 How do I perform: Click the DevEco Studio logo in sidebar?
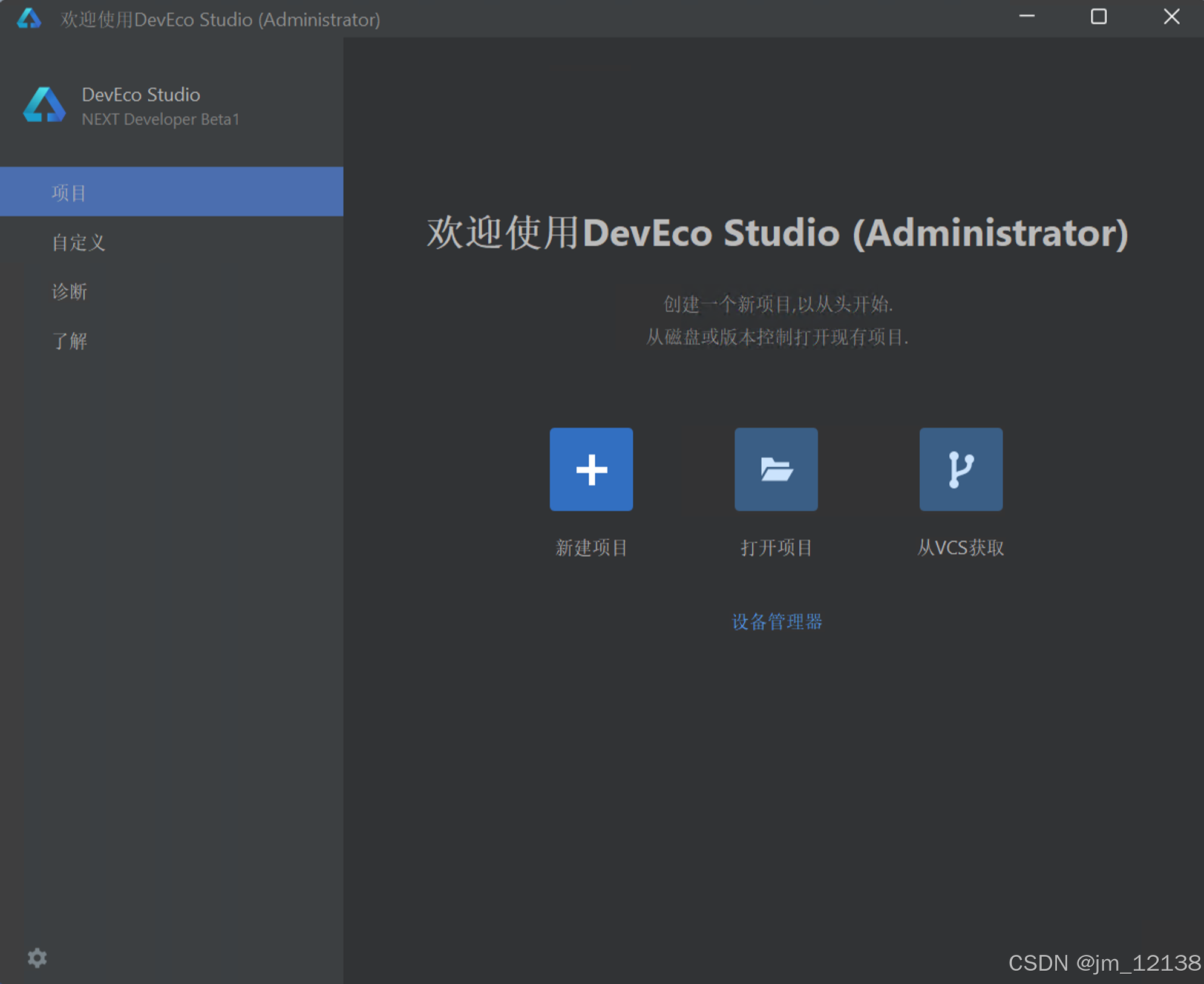[44, 105]
